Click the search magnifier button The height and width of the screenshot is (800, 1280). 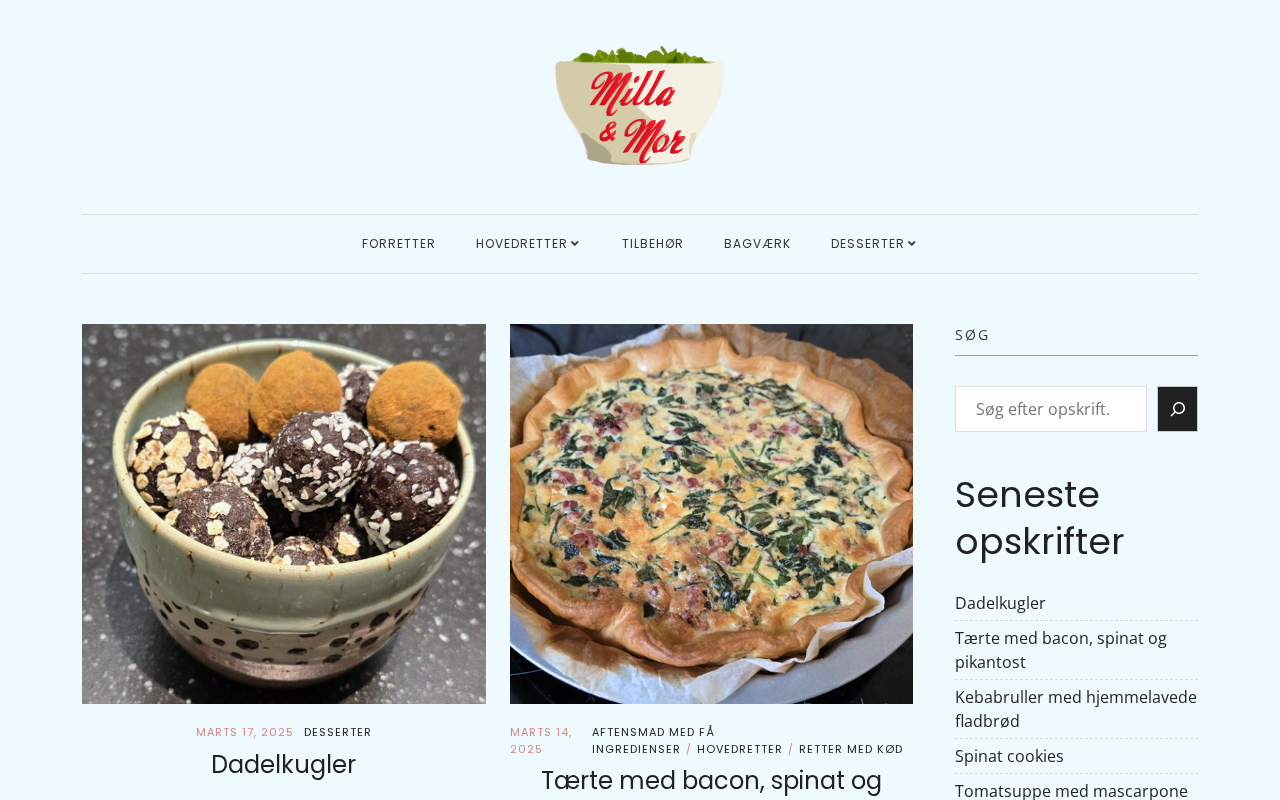click(1177, 409)
